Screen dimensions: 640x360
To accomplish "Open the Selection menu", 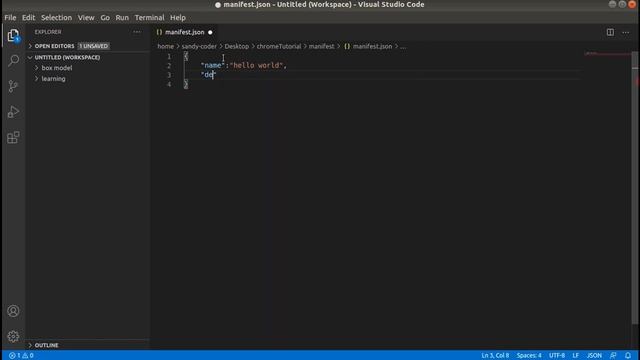I will 56,18.
